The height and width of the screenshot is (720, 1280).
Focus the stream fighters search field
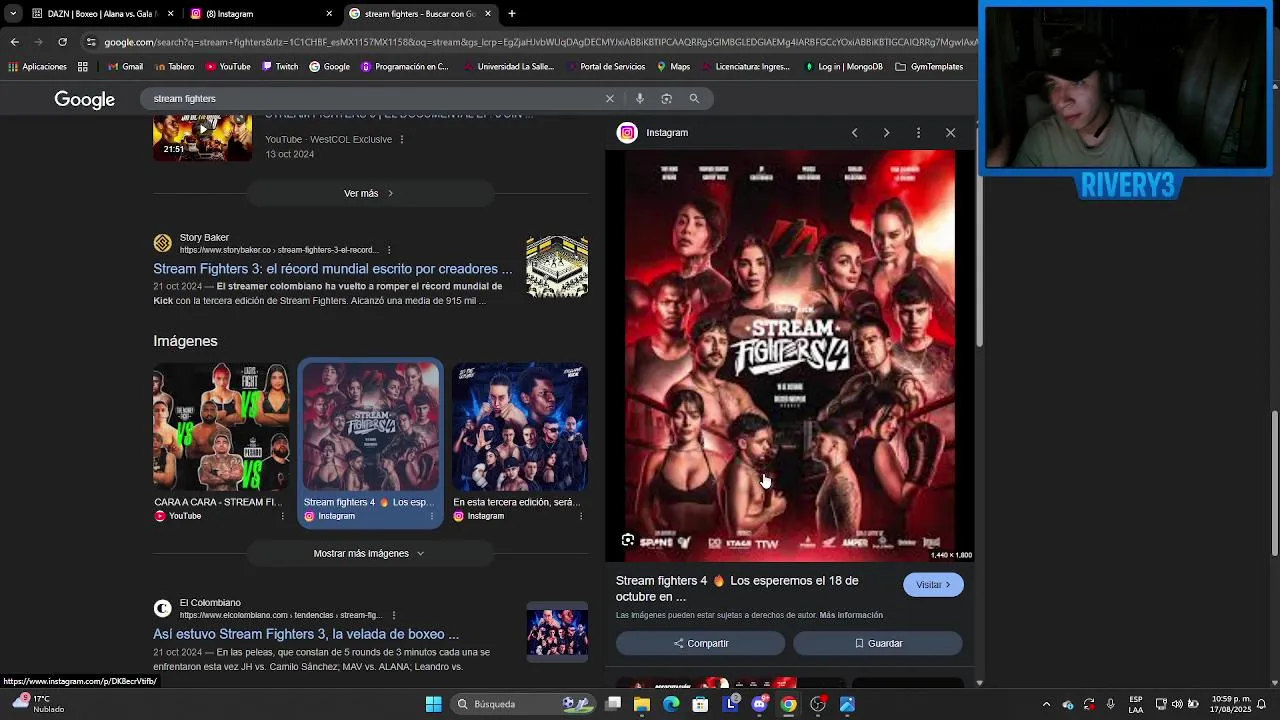(370, 99)
